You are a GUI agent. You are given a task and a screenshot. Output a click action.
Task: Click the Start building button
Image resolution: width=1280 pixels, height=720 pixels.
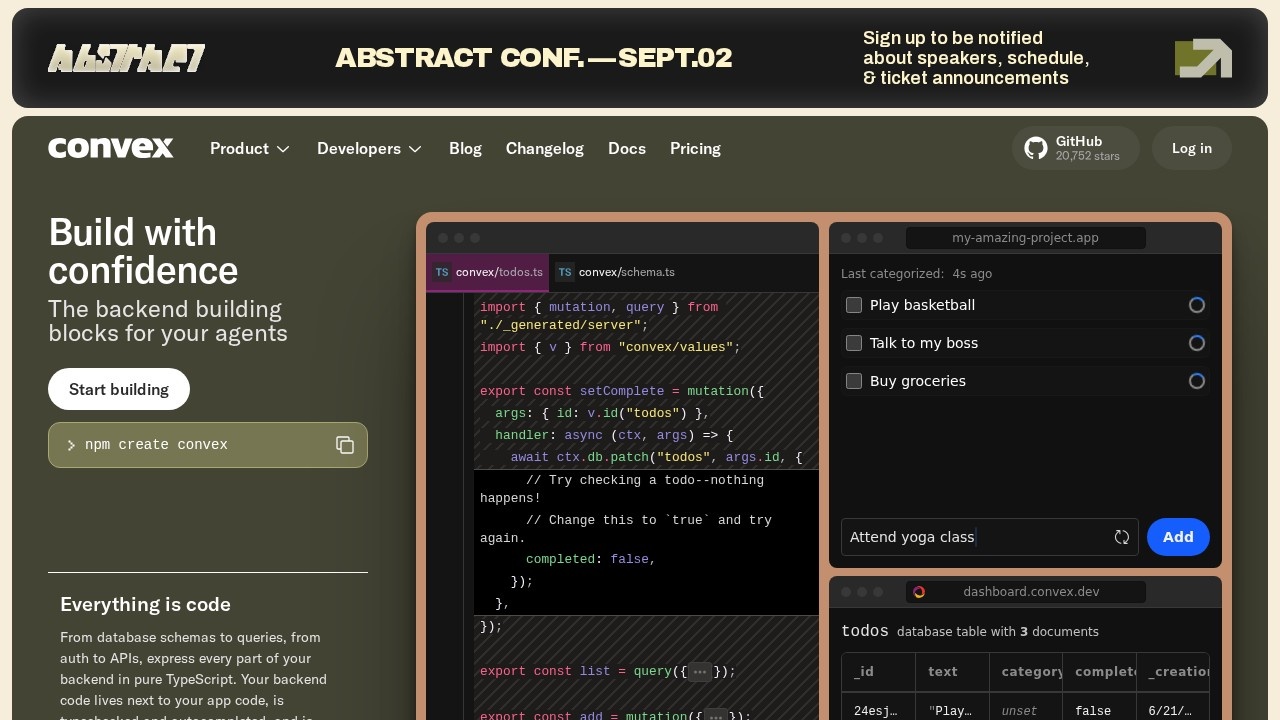pyautogui.click(x=119, y=389)
